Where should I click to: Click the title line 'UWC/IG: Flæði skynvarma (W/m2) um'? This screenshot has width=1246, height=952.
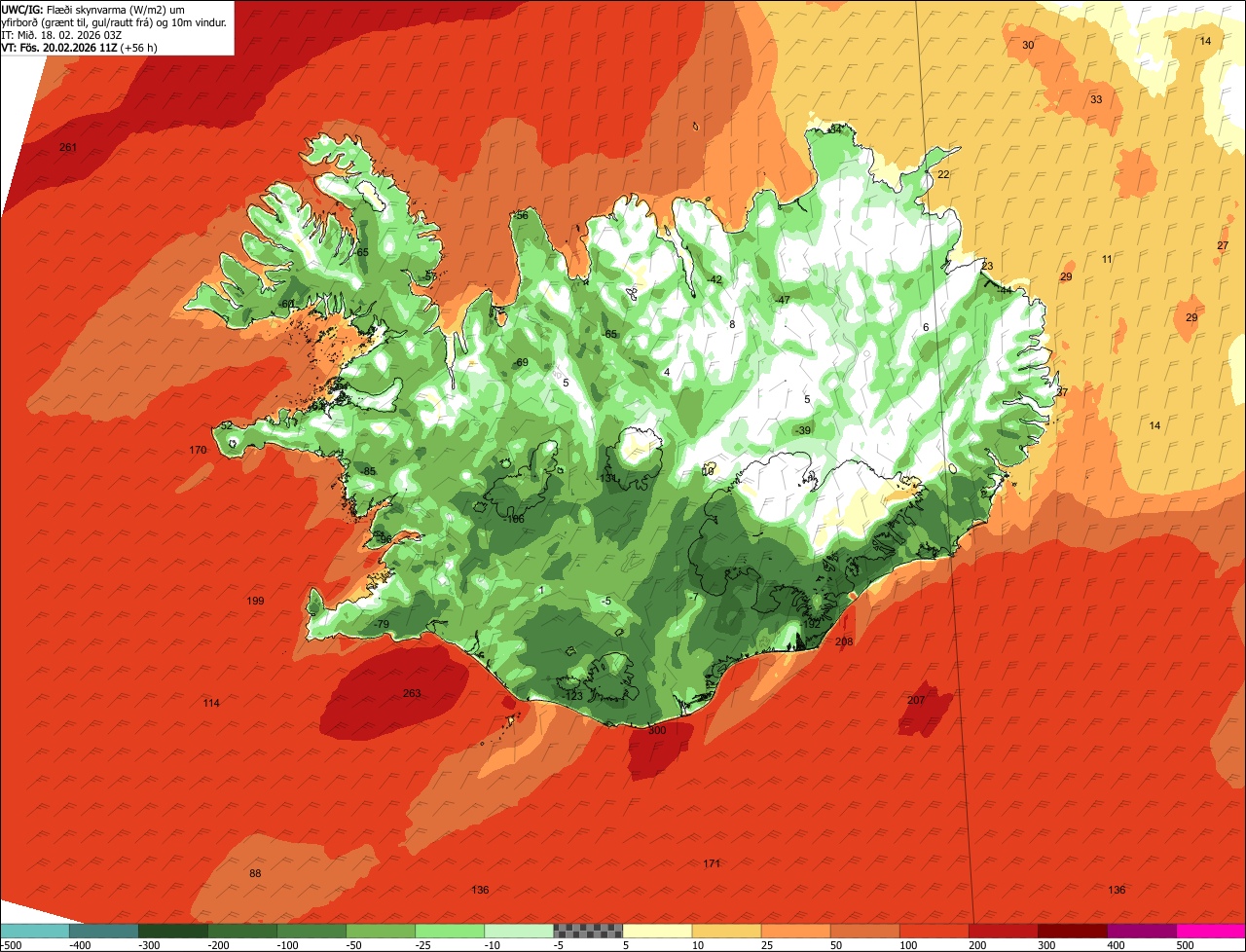pyautogui.click(x=94, y=10)
